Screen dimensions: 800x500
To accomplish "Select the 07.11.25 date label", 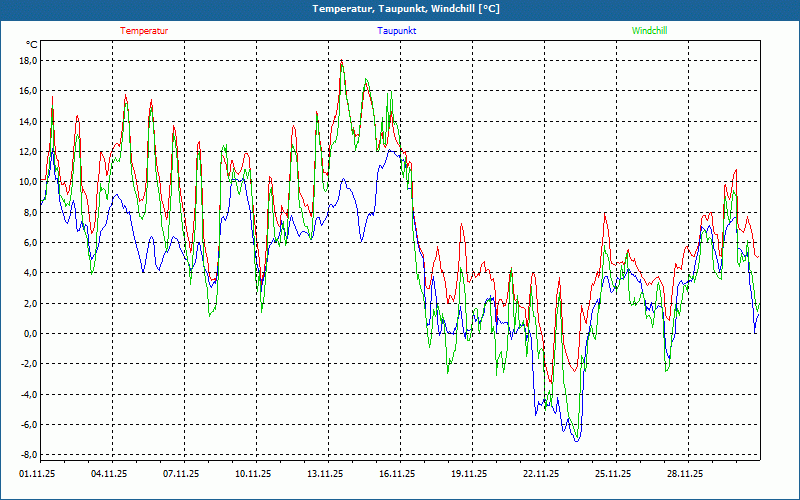I will 183,475.
